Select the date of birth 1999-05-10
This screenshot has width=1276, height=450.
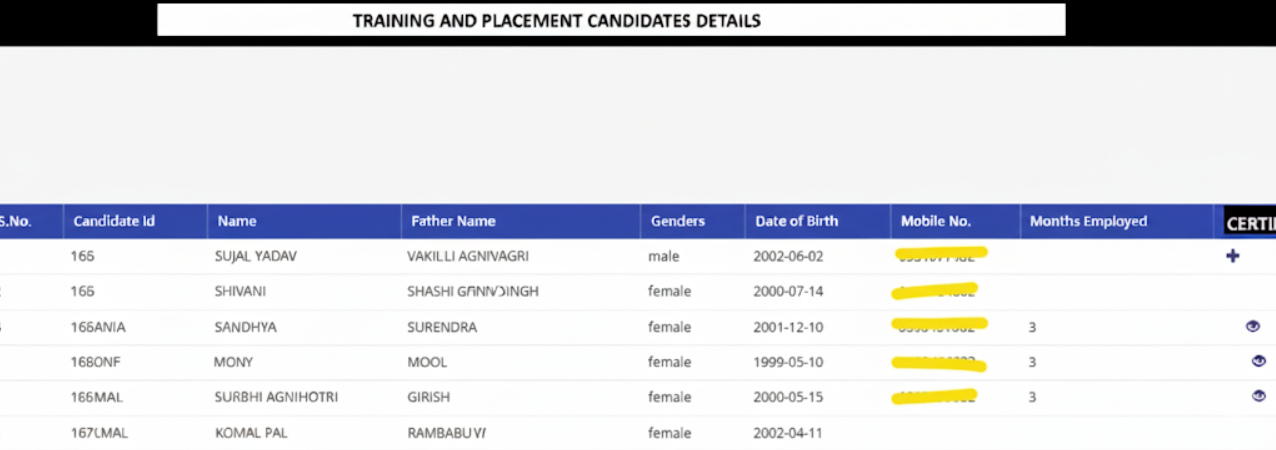coord(788,362)
